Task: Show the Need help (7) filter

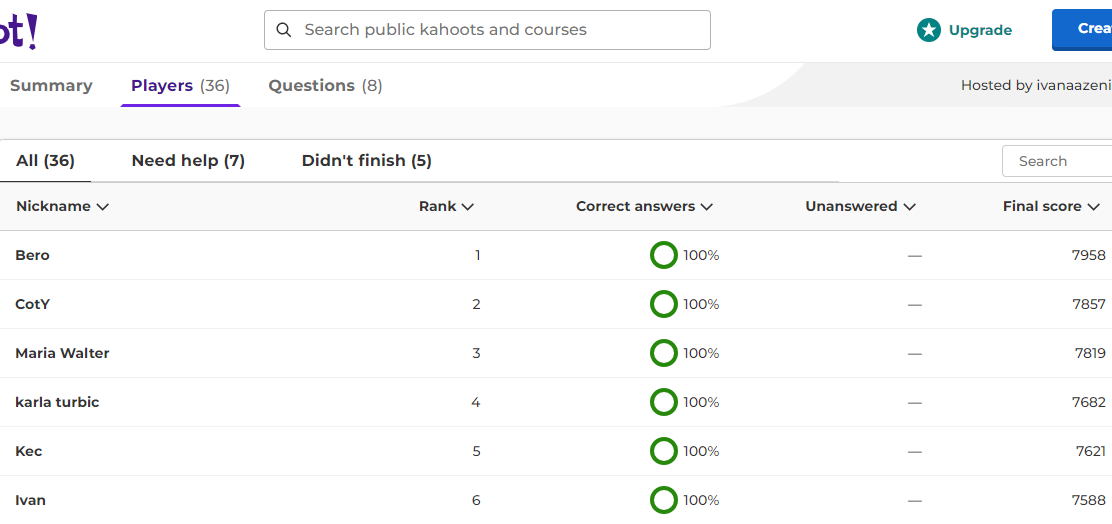Action: 188,161
